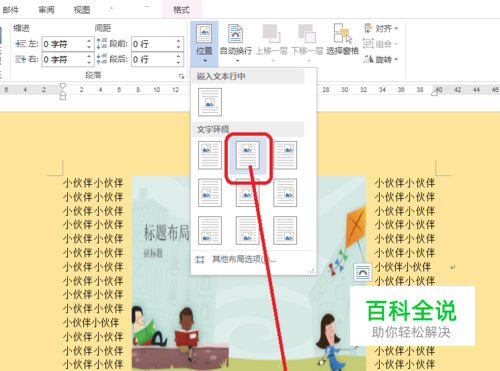Select the inline with text position option

[210, 102]
